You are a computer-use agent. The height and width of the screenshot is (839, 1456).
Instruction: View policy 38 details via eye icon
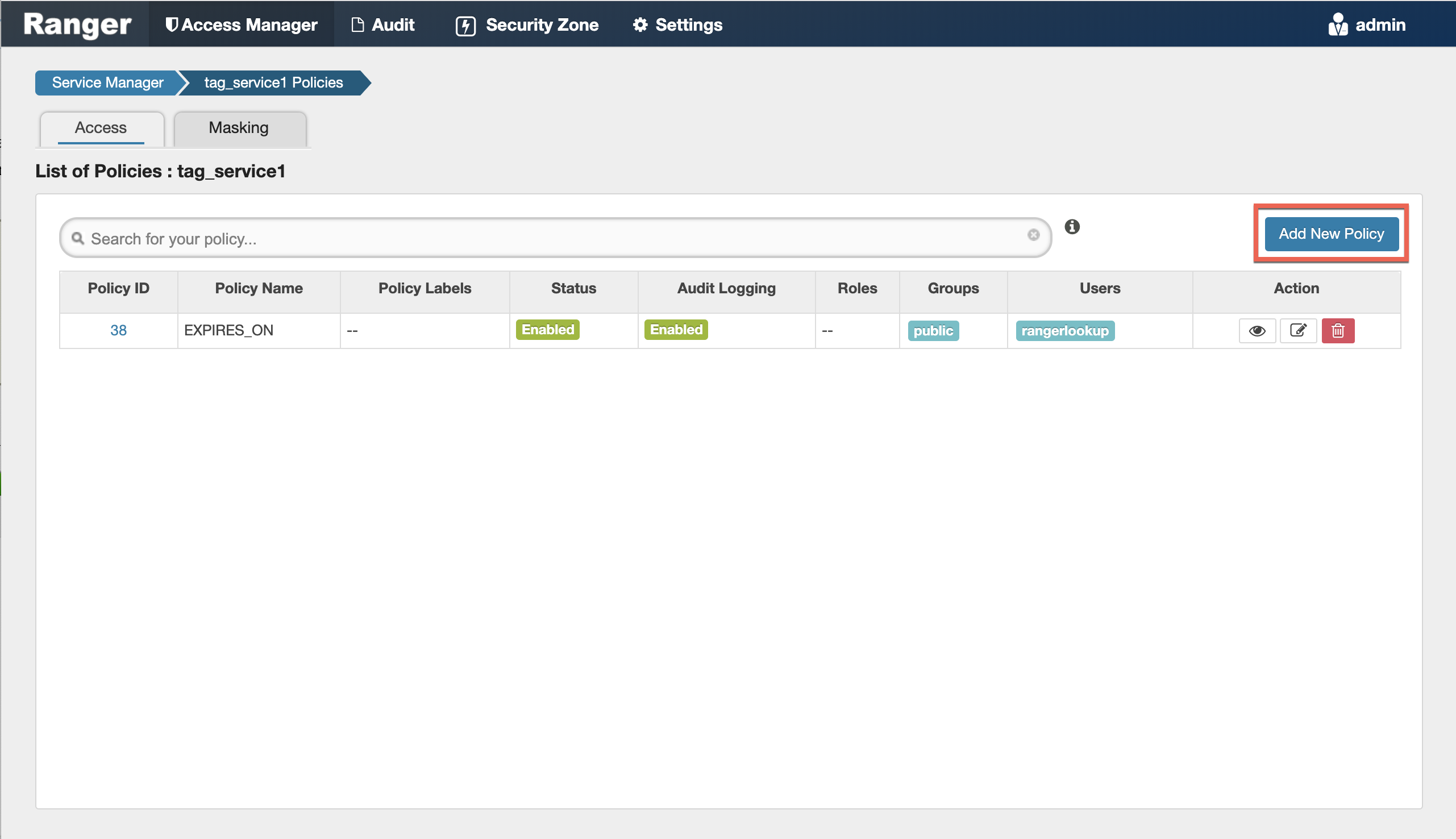click(x=1257, y=331)
